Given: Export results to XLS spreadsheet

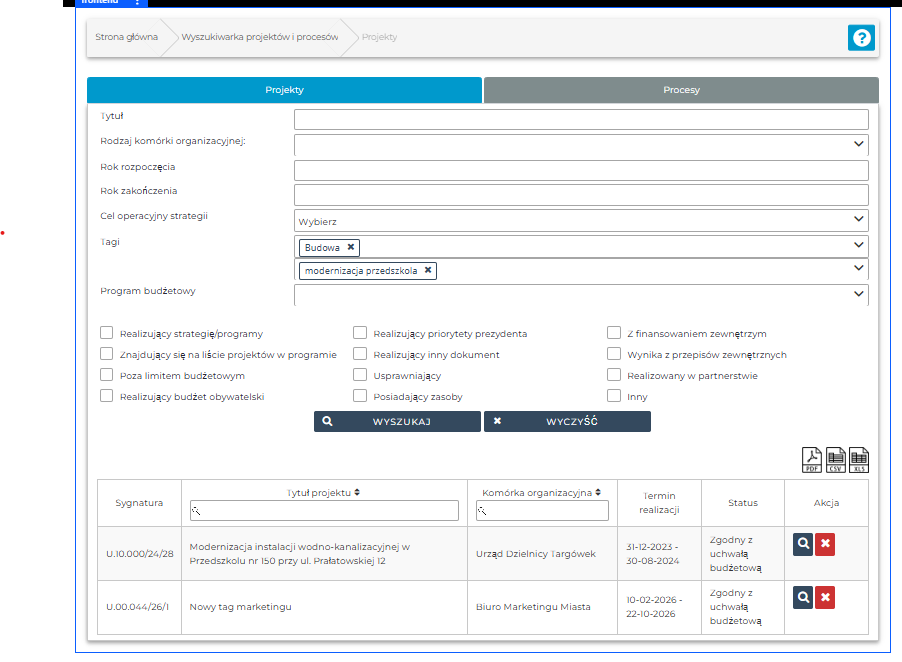Looking at the screenshot, I should [x=859, y=460].
